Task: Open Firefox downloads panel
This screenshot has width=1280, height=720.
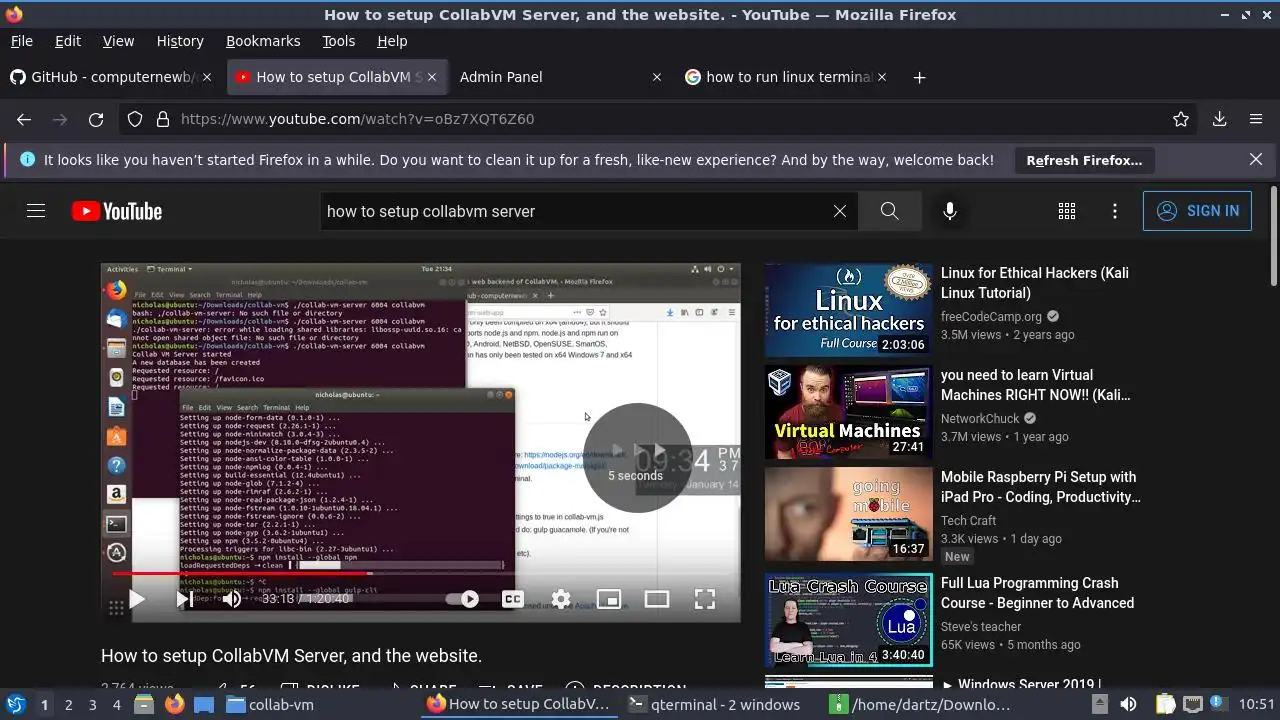Action: [1220, 119]
